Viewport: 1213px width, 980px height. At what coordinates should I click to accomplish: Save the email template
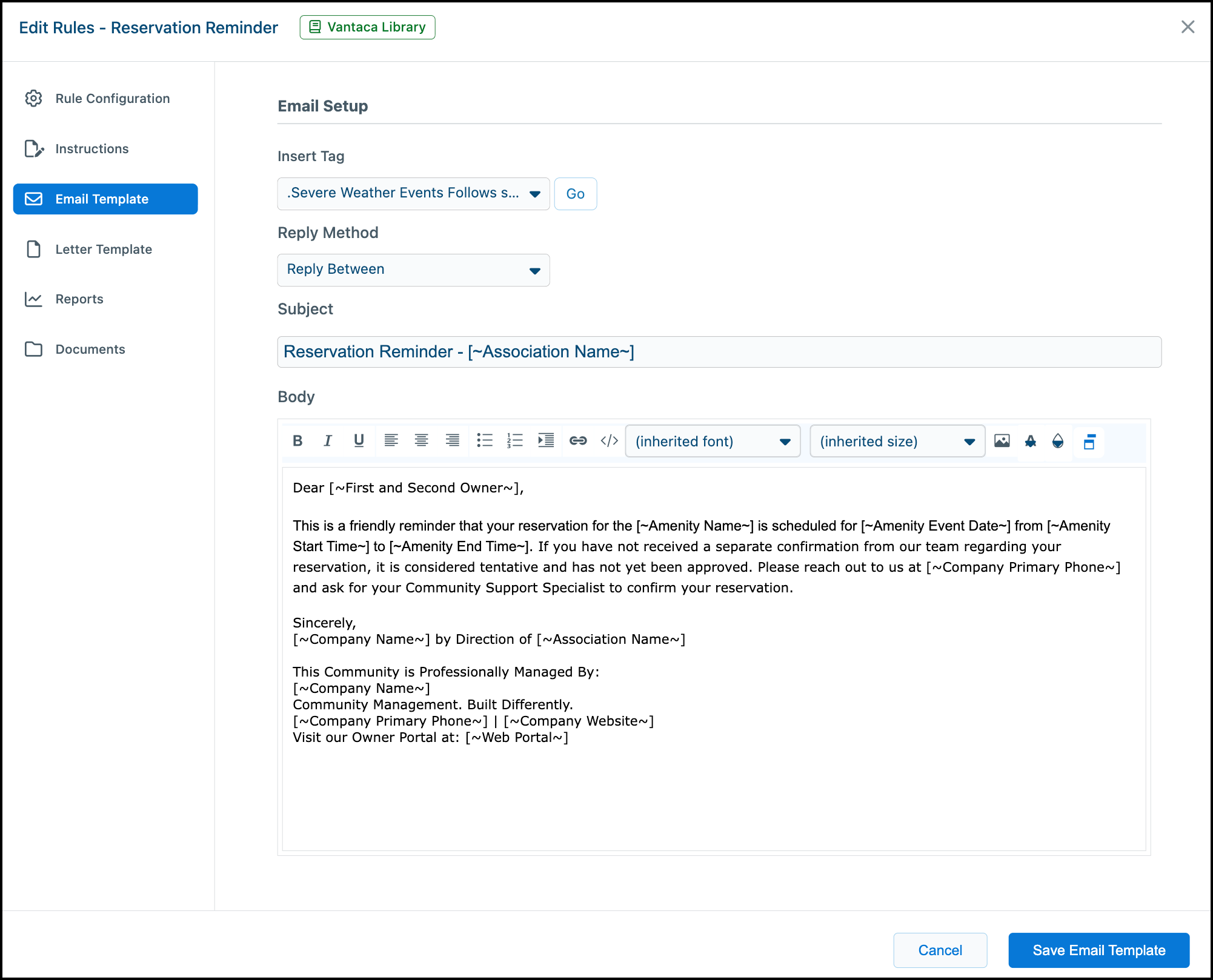(1098, 950)
